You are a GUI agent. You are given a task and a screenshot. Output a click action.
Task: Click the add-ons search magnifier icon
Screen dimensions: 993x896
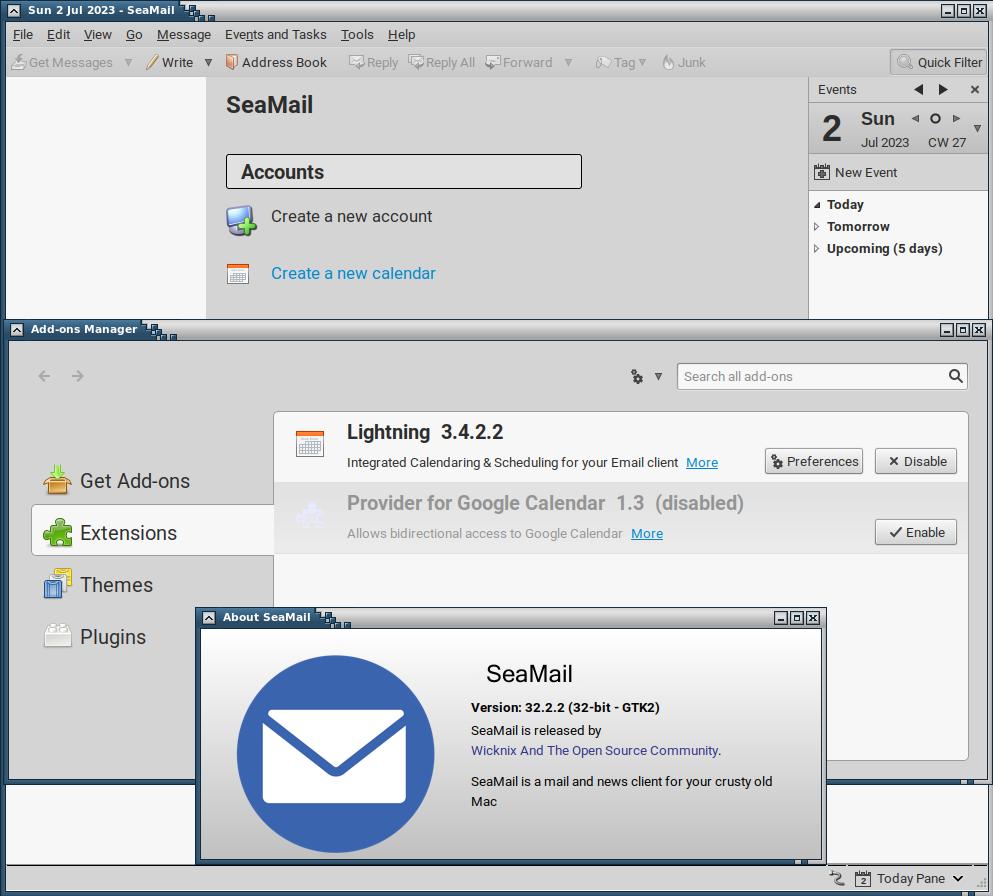(956, 377)
